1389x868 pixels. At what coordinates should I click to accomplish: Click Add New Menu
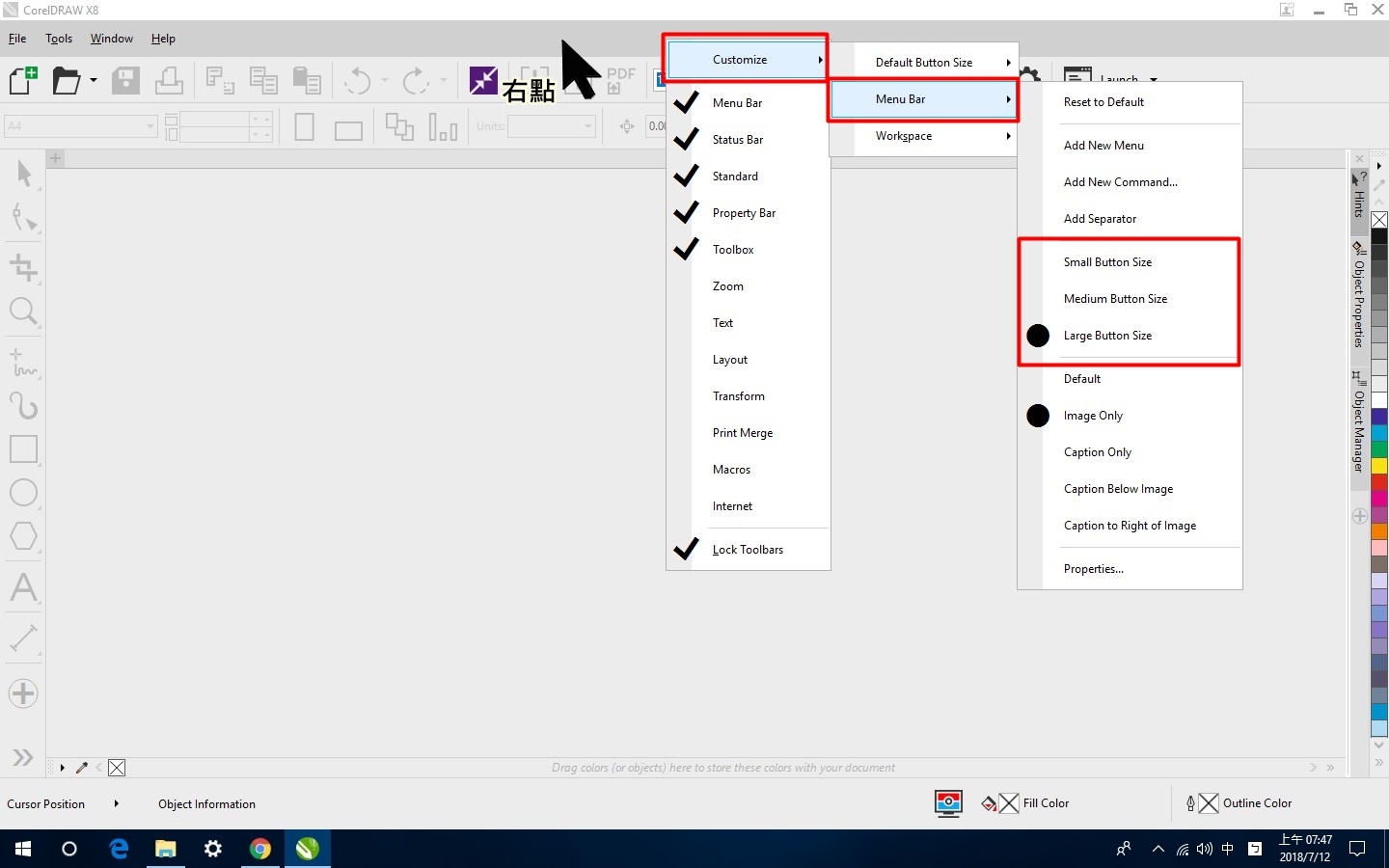1130,146
